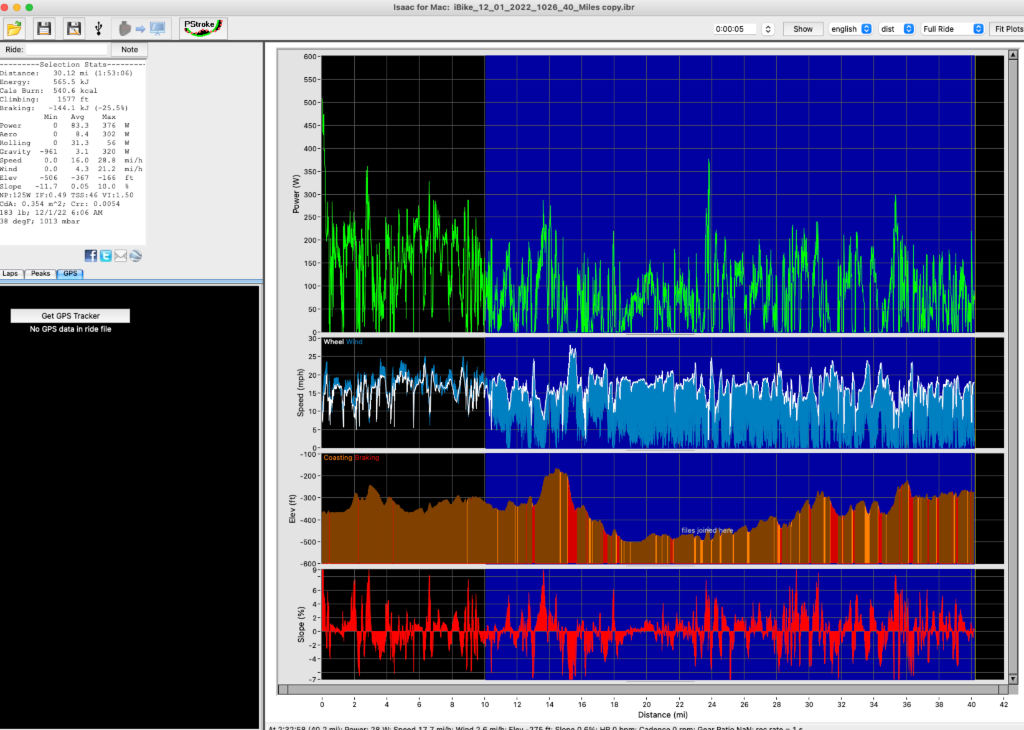The image size is (1024, 730).
Task: Save the ride with the first floppy disk icon
Action: pyautogui.click(x=44, y=27)
